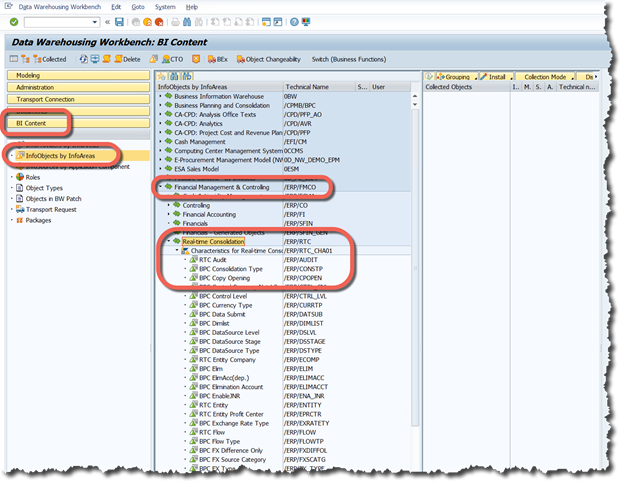Click the Roles icon in navigation
Image resolution: width=621 pixels, height=482 pixels.
(19, 177)
